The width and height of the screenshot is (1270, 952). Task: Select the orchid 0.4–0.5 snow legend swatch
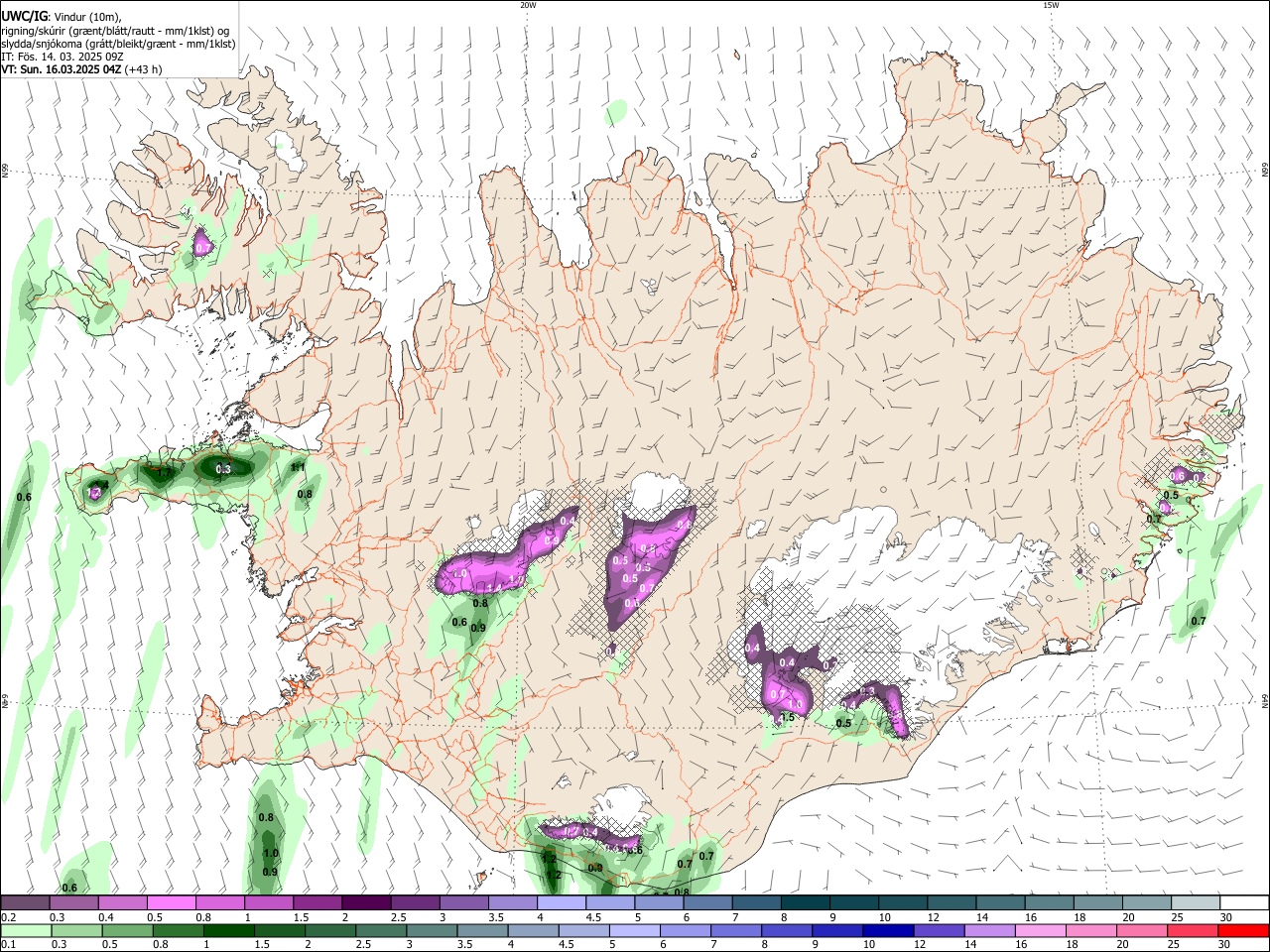click(123, 902)
